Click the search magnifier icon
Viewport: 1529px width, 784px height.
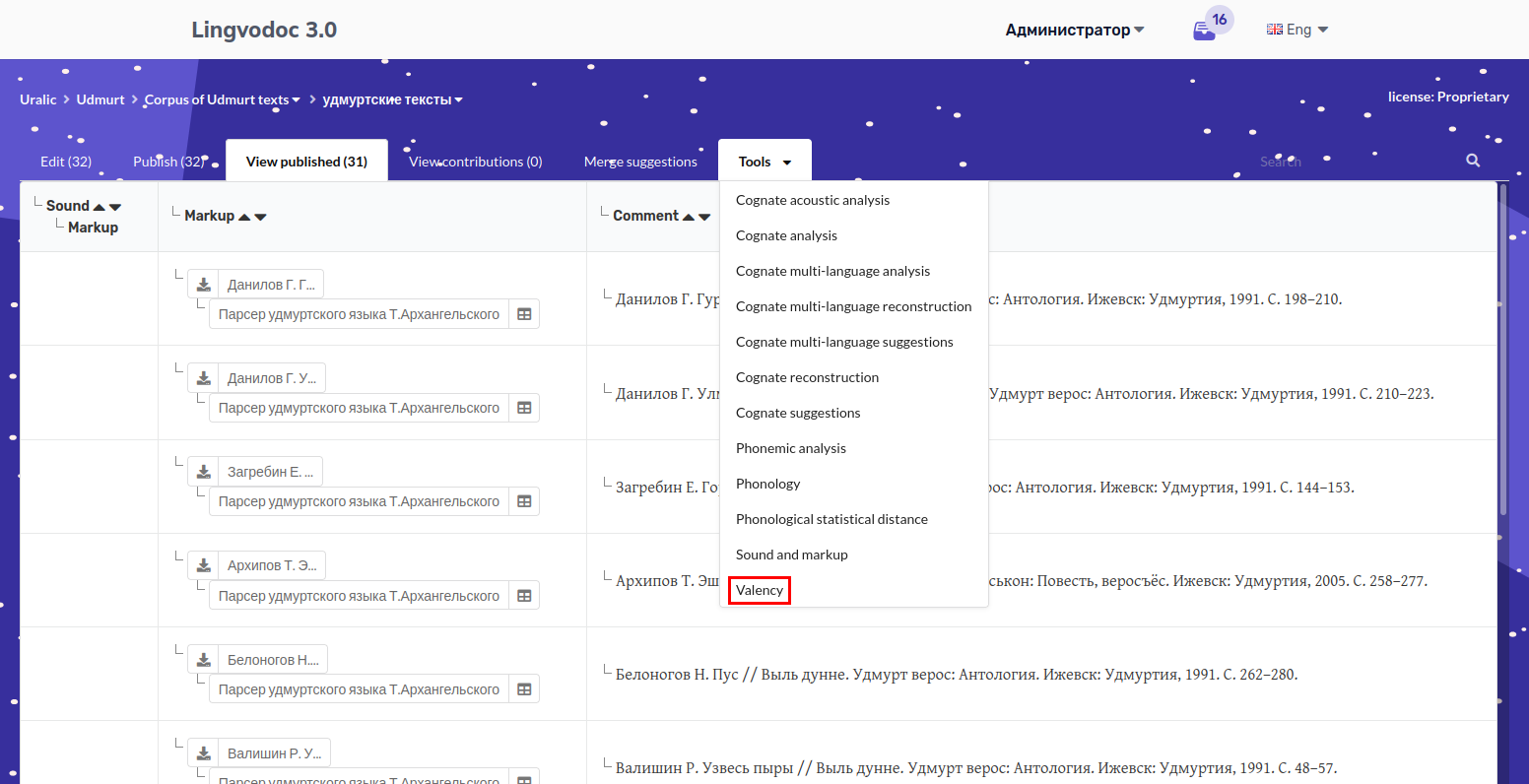click(1473, 161)
